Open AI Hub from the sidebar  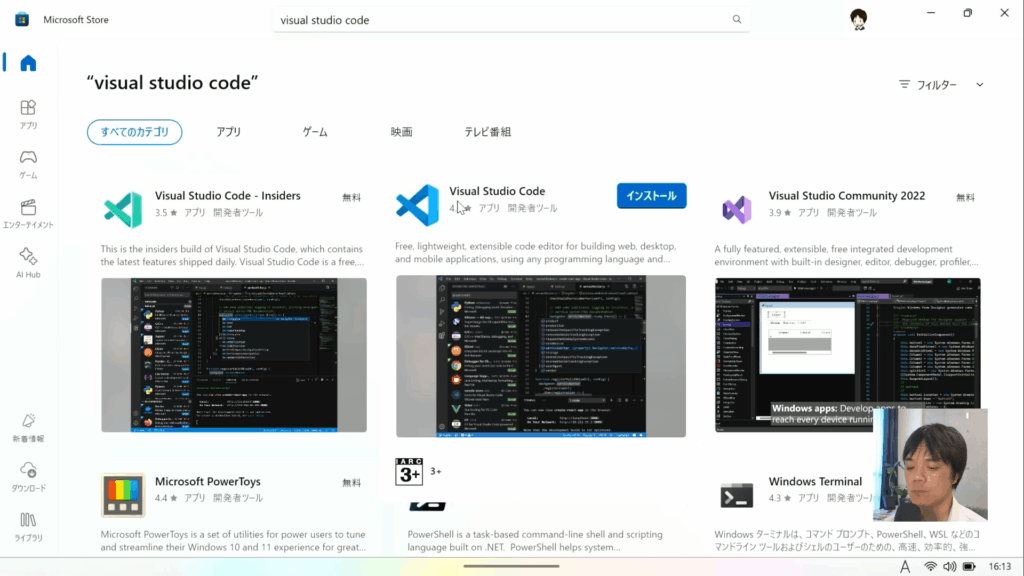pos(28,262)
